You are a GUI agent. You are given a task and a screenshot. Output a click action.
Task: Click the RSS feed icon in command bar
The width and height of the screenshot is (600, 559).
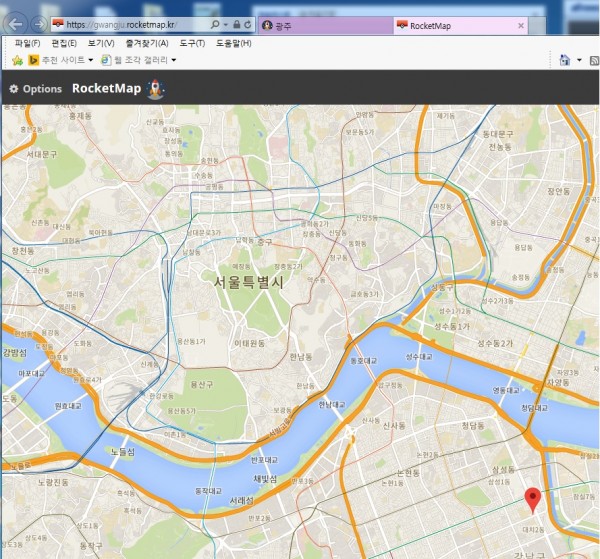pyautogui.click(x=594, y=61)
